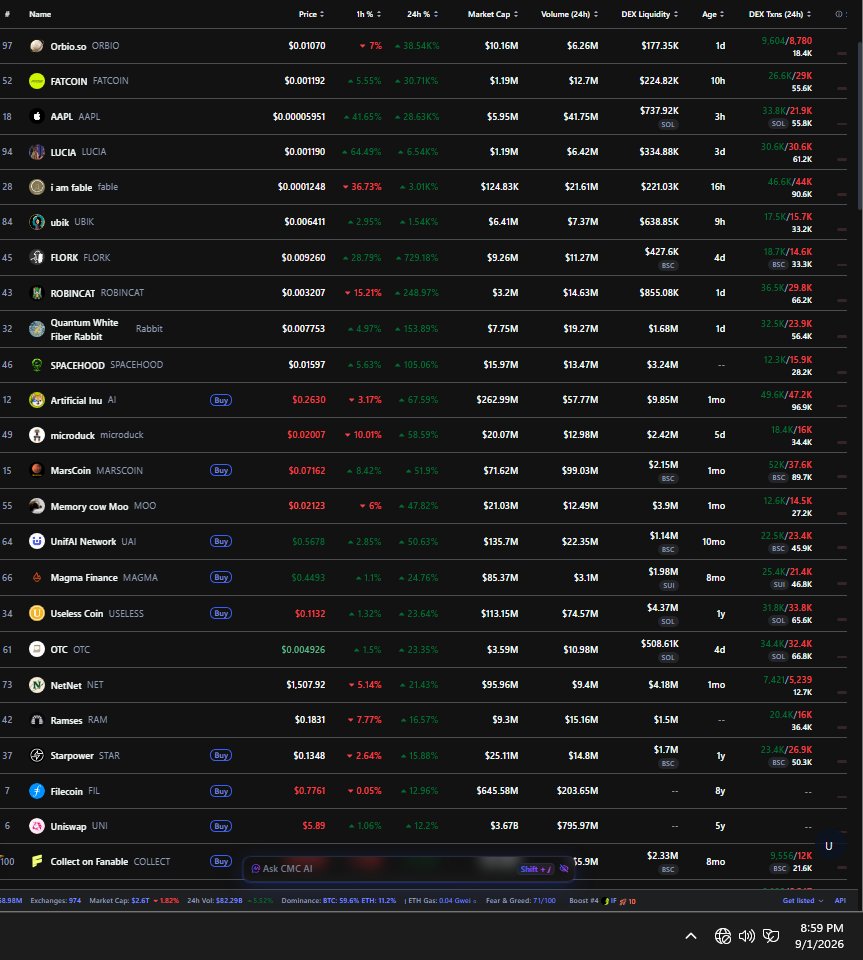Sort by the # rank column header
This screenshot has width=863, height=960.
(x=7, y=14)
